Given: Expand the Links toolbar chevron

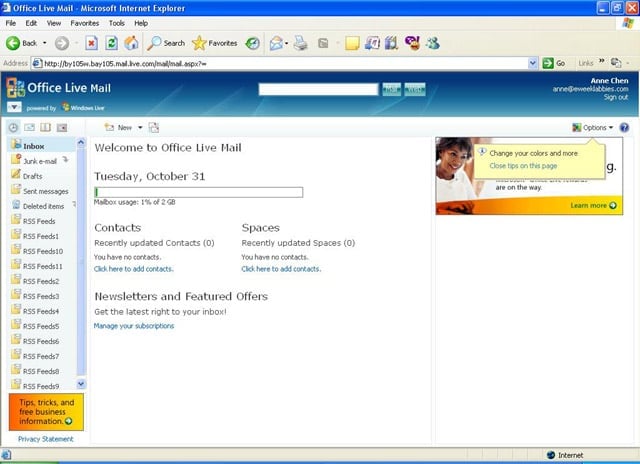Looking at the screenshot, I should 602,61.
